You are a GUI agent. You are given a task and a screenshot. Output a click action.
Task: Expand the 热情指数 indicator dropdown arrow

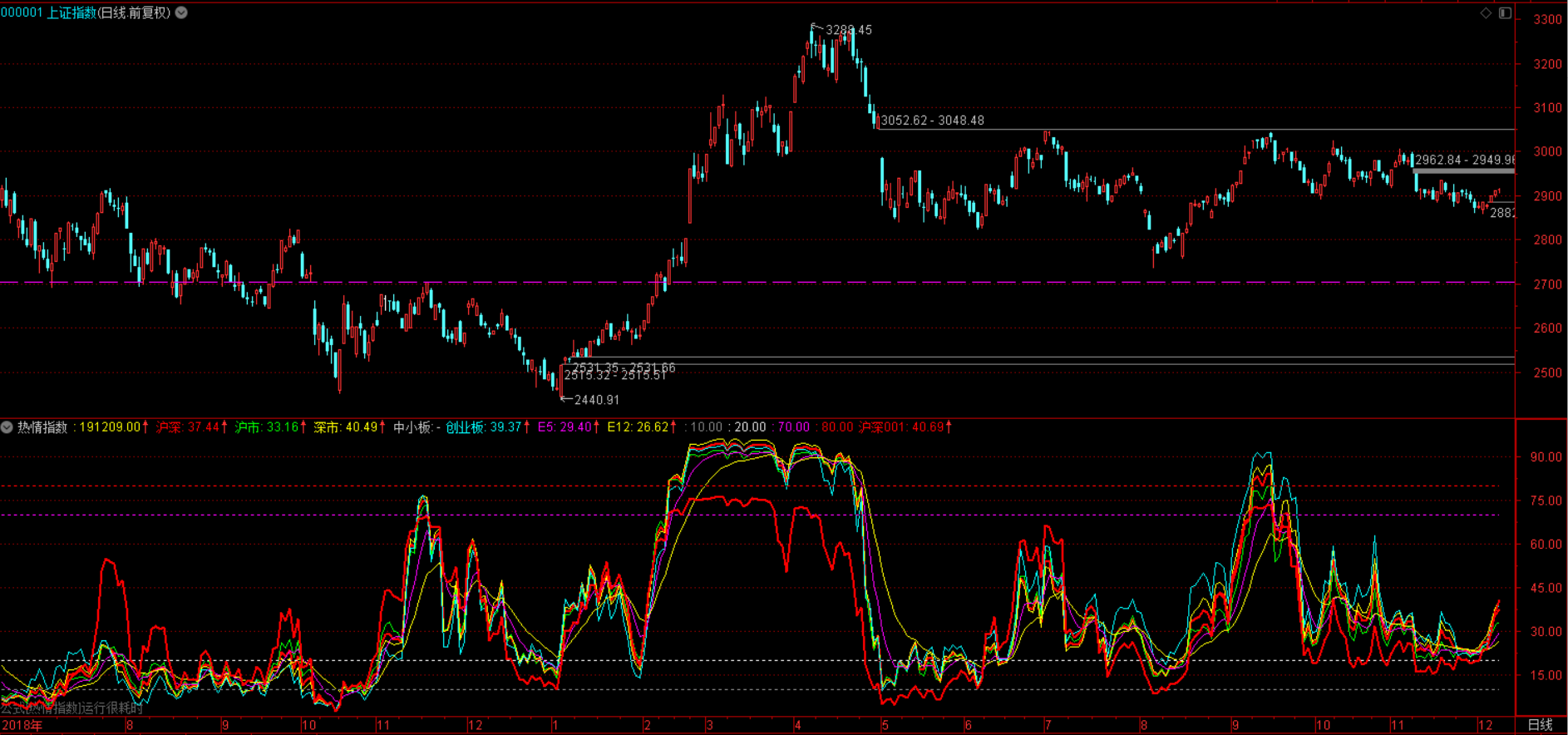(x=7, y=427)
